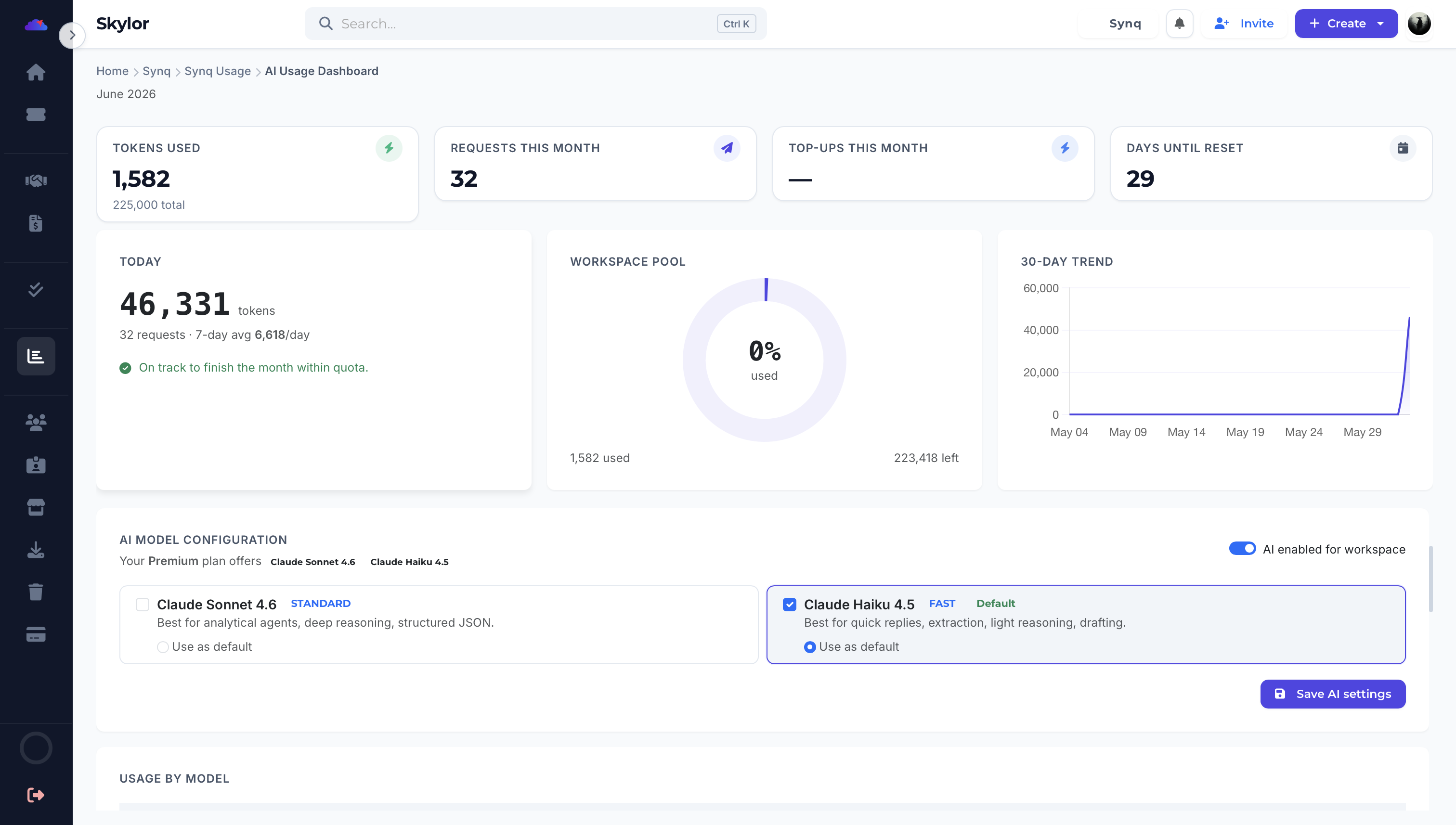Image resolution: width=1456 pixels, height=825 pixels.
Task: Click Save AI settings button
Action: [1333, 694]
